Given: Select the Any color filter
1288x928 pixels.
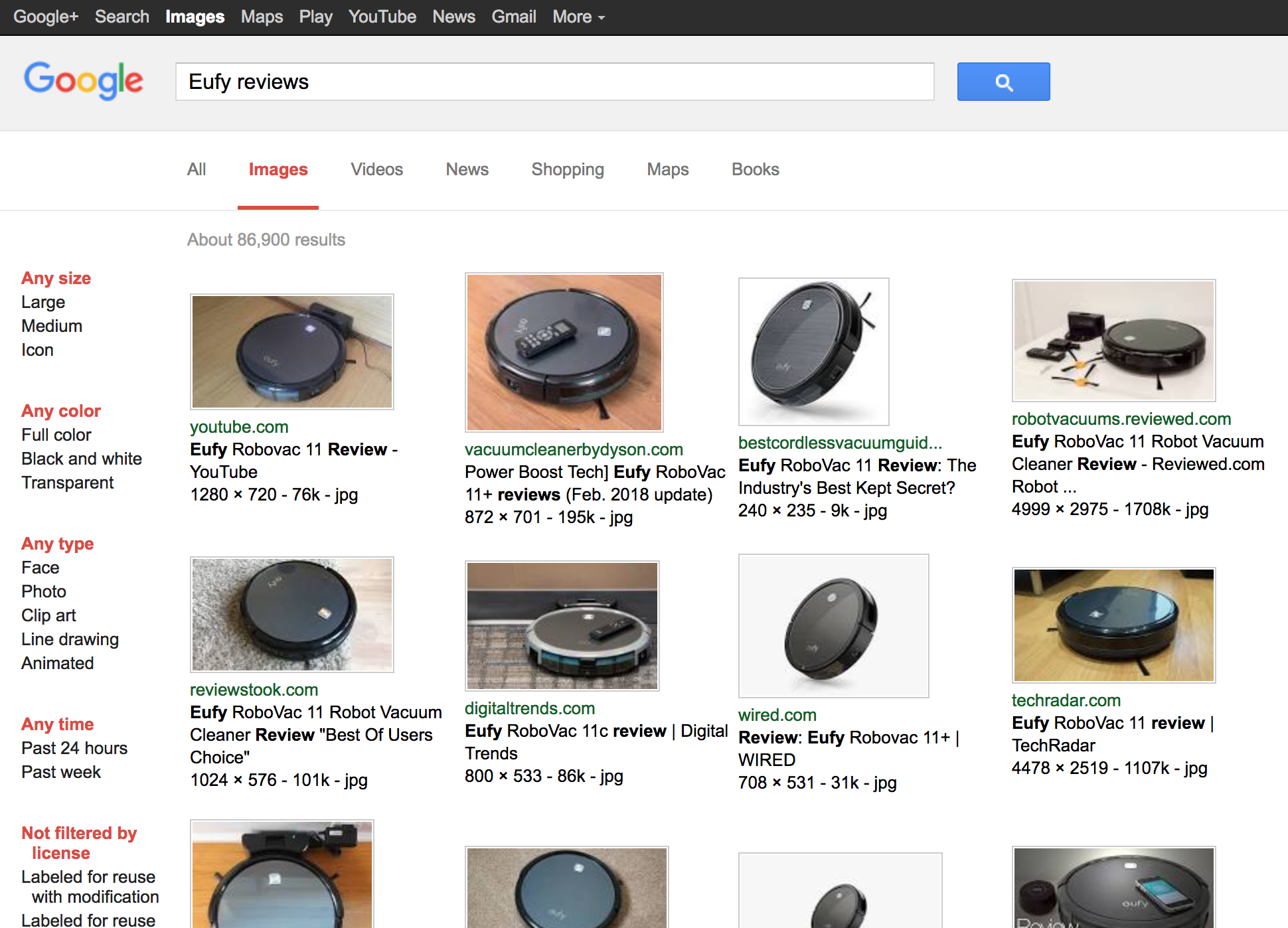Looking at the screenshot, I should pyautogui.click(x=61, y=411).
